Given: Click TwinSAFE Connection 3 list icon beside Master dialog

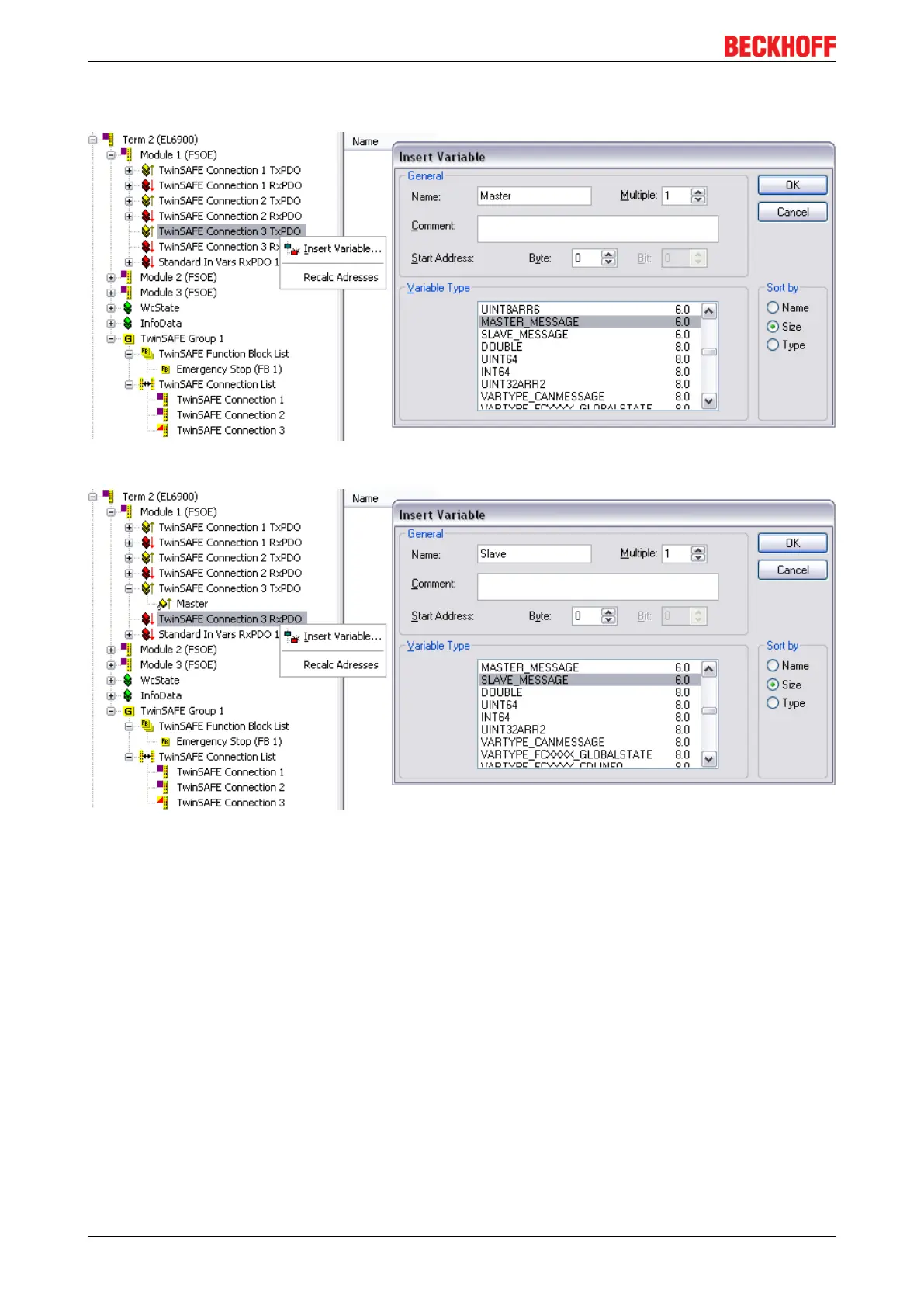Looking at the screenshot, I should click(x=163, y=430).
